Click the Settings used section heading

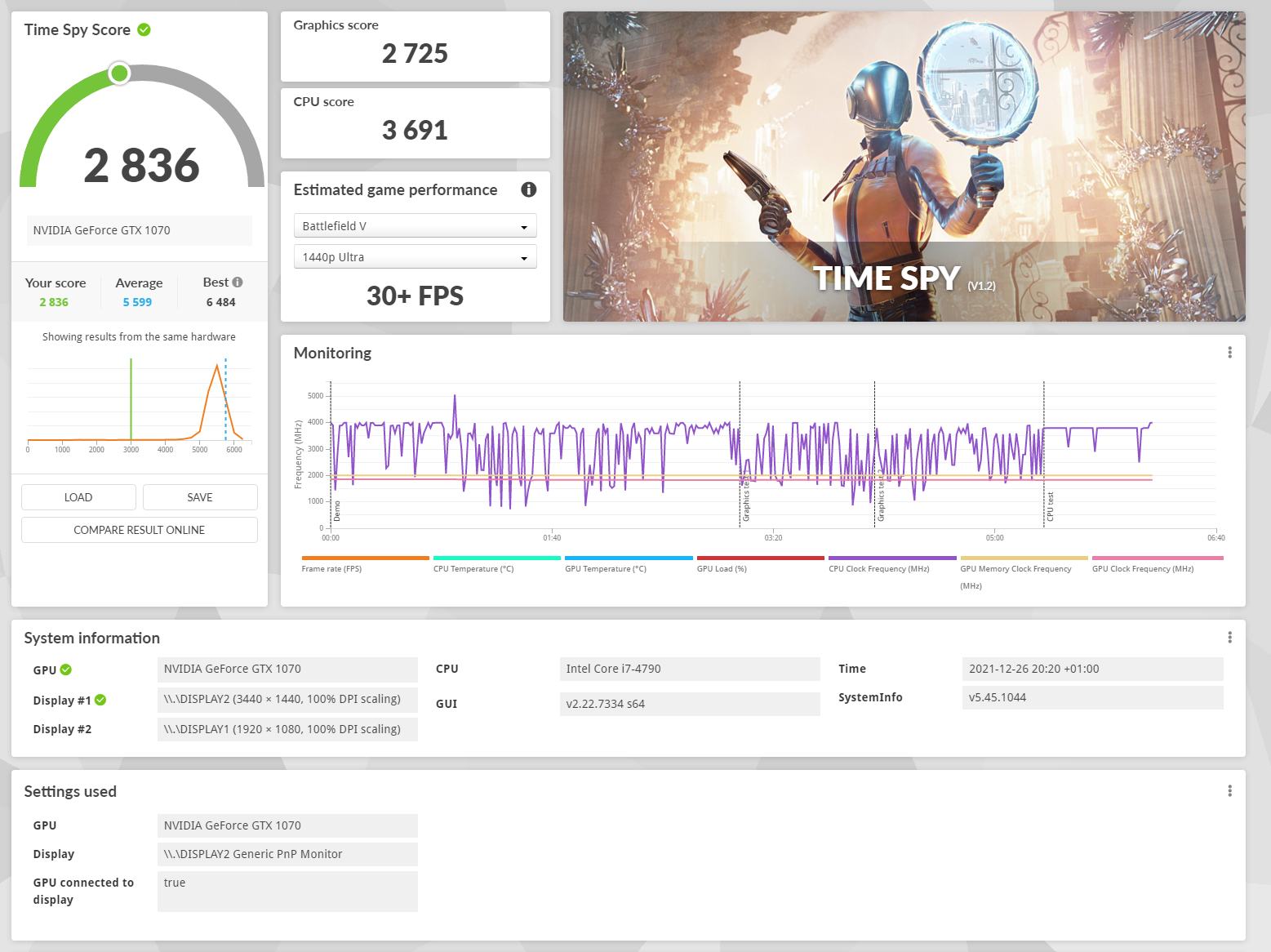click(70, 791)
